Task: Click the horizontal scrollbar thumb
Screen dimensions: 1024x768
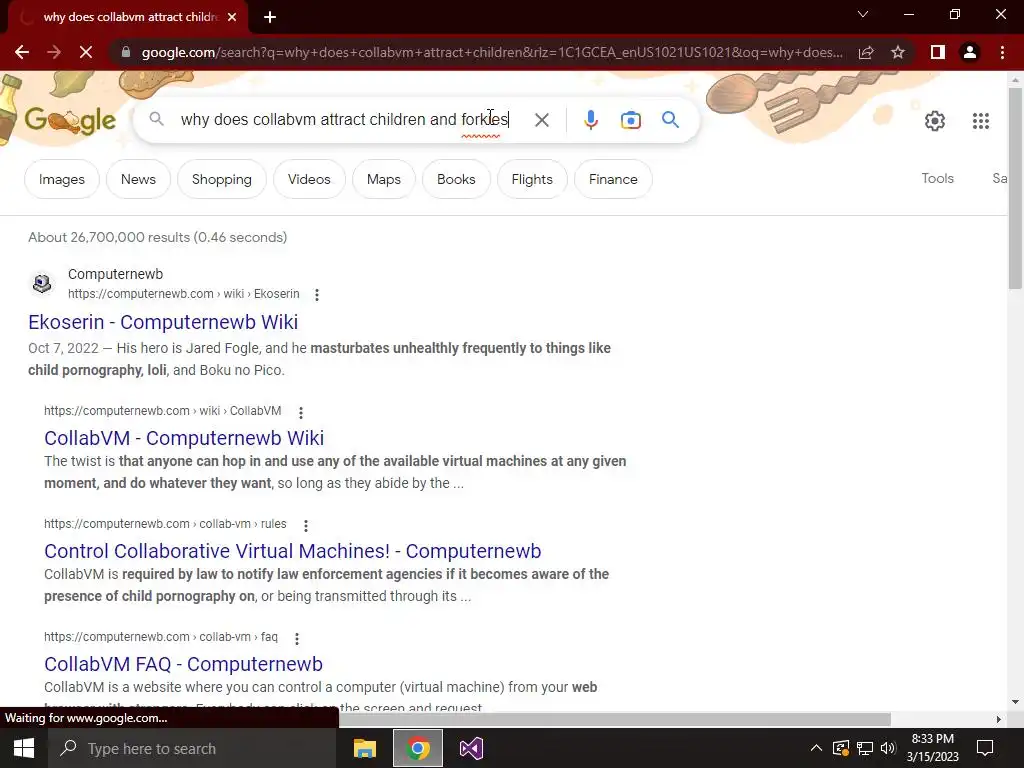Action: click(x=614, y=719)
